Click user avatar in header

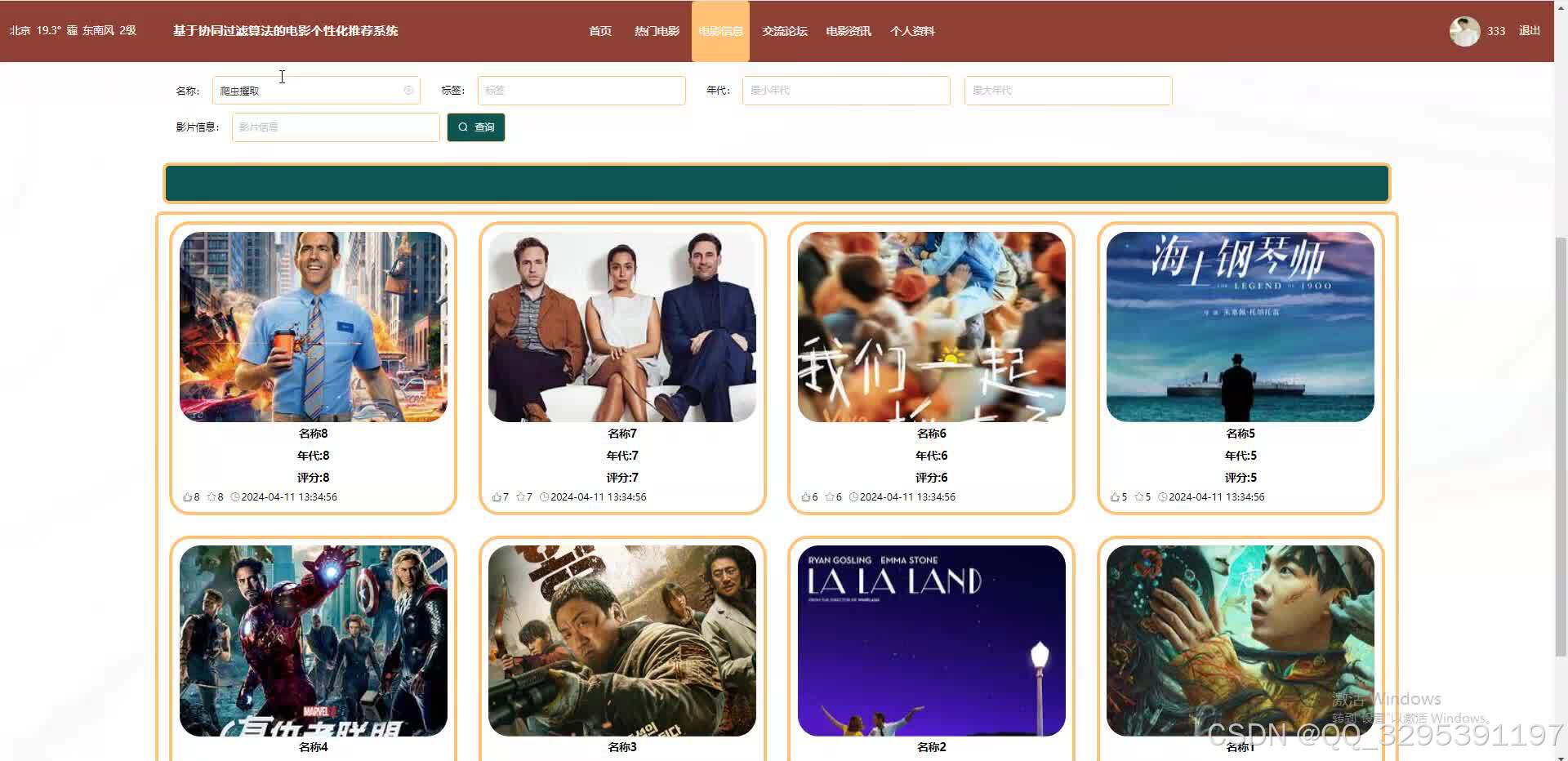click(1464, 31)
